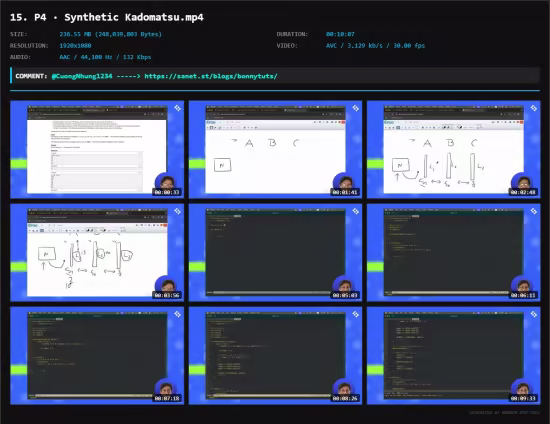Click the corner diamond icon on 00:03:56 frame
The image size is (550, 424).
[177, 211]
